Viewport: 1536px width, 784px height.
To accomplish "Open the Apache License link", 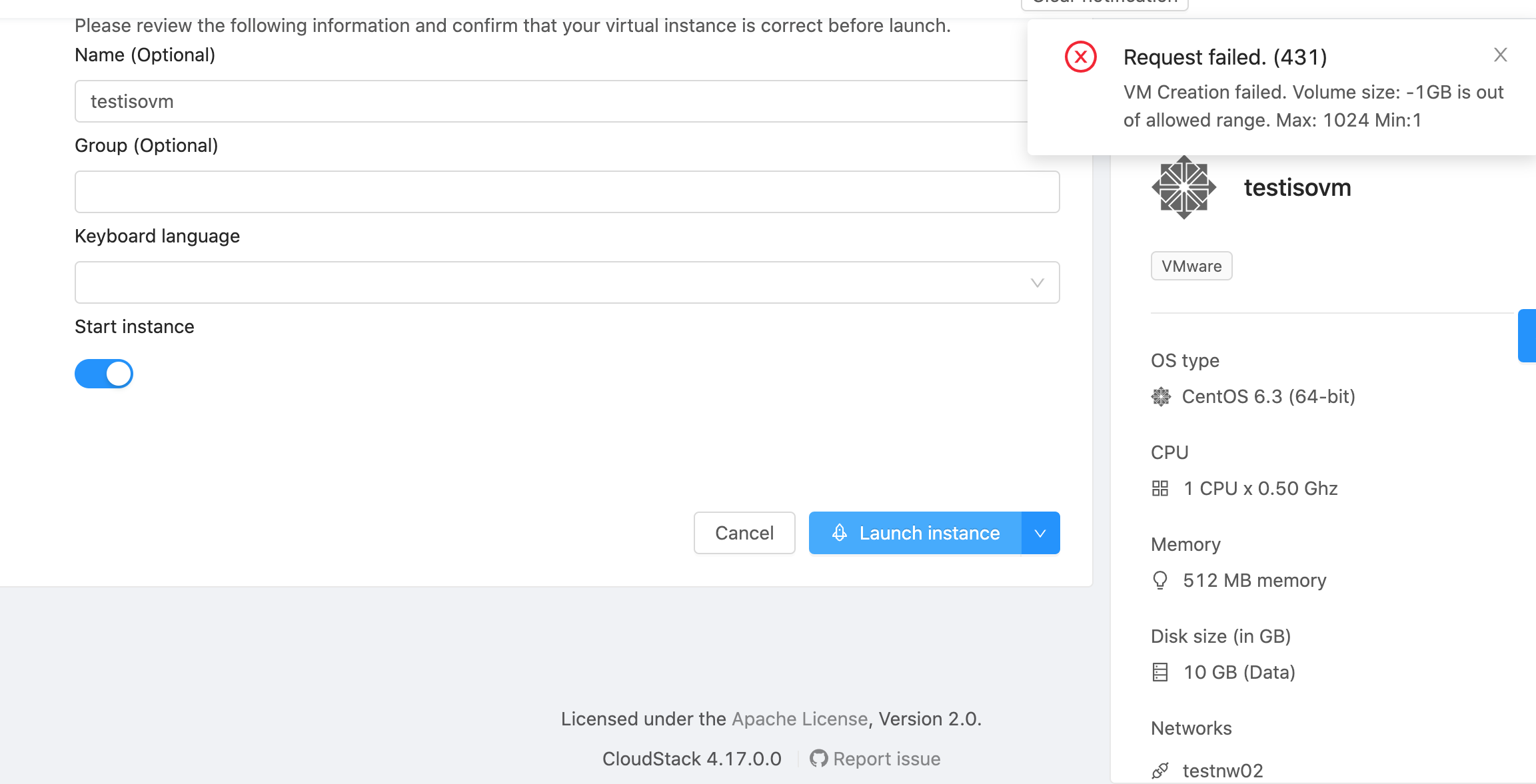I will pos(798,719).
